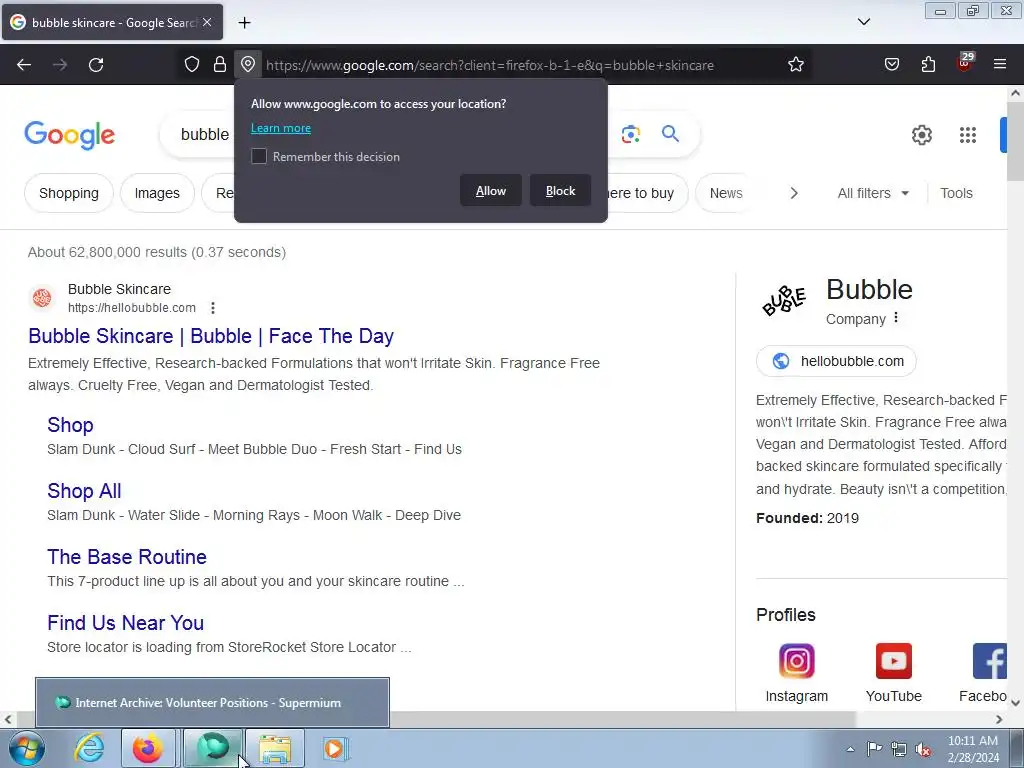Open the extensions puzzle icon
Image resolution: width=1024 pixels, height=768 pixels.
(x=928, y=65)
